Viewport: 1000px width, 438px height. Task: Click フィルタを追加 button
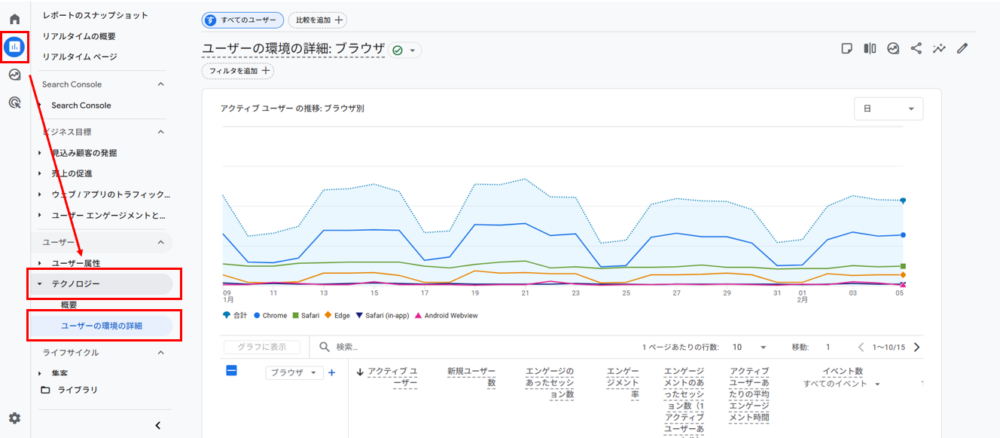[237, 71]
